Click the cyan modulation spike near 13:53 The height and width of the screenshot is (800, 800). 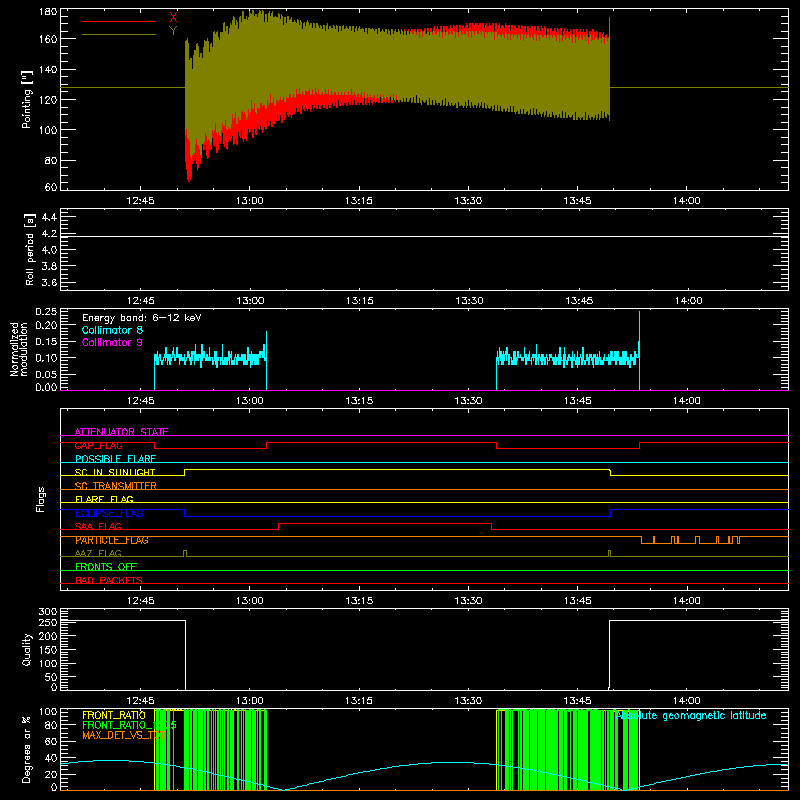pos(639,350)
